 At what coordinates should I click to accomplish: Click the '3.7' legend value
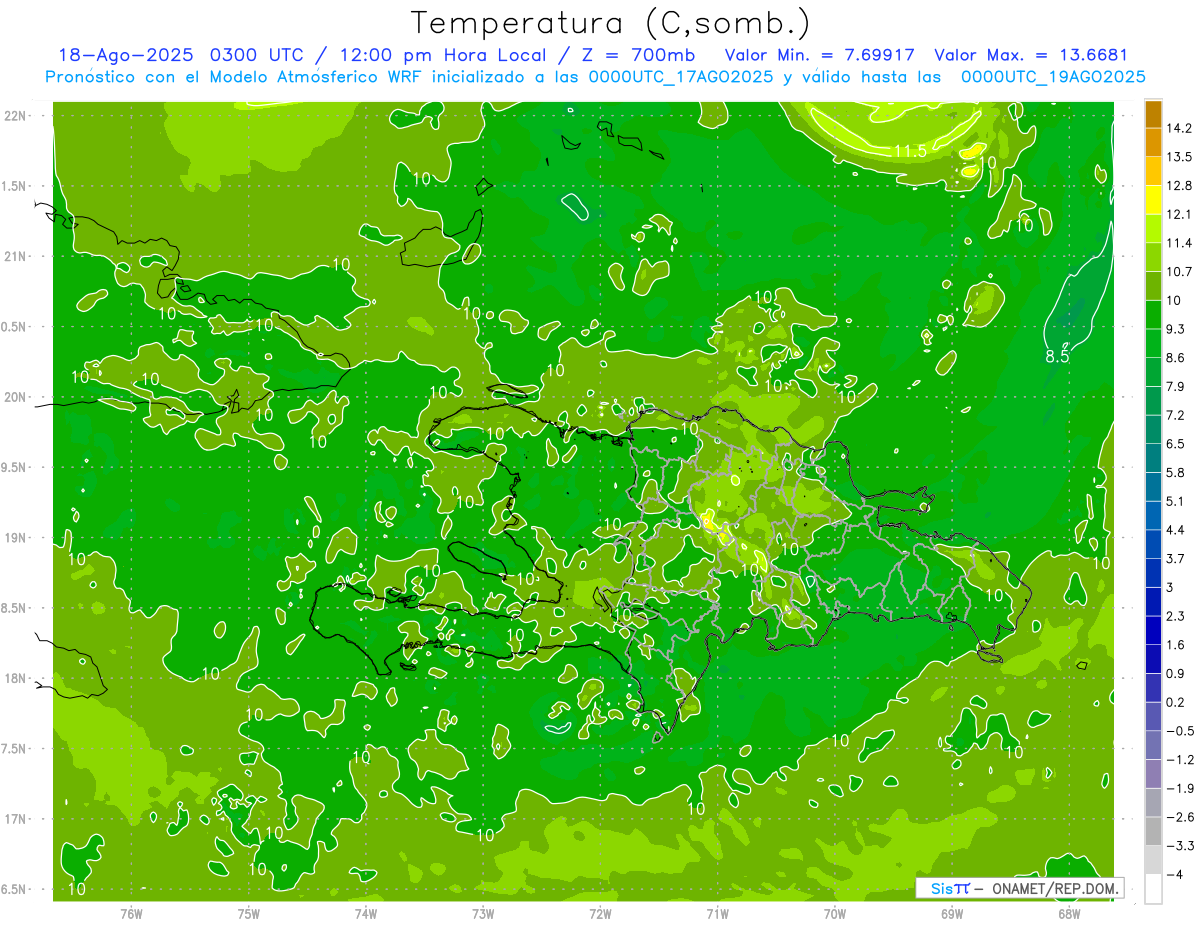pos(1176,558)
